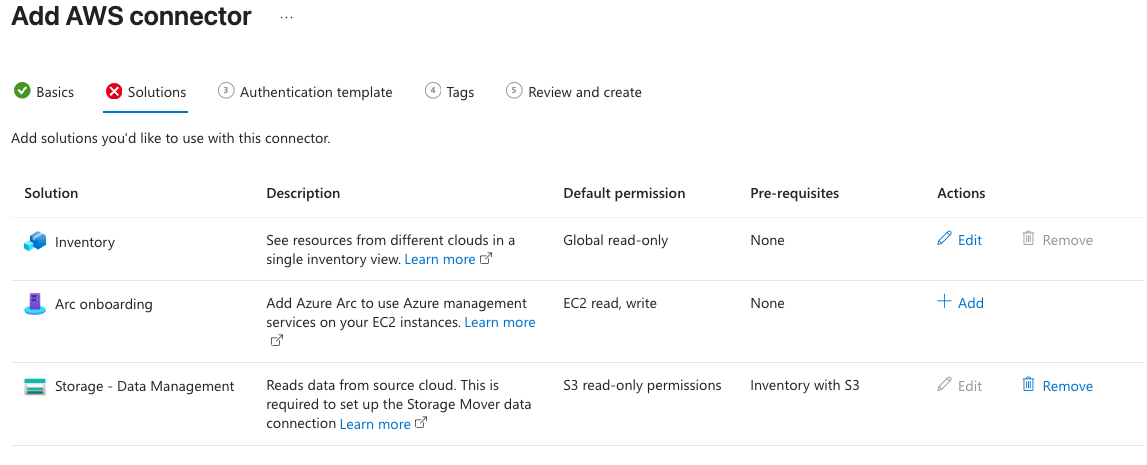Open Learn more link for Inventory
Viewport: 1147px width, 465px height.
440,259
